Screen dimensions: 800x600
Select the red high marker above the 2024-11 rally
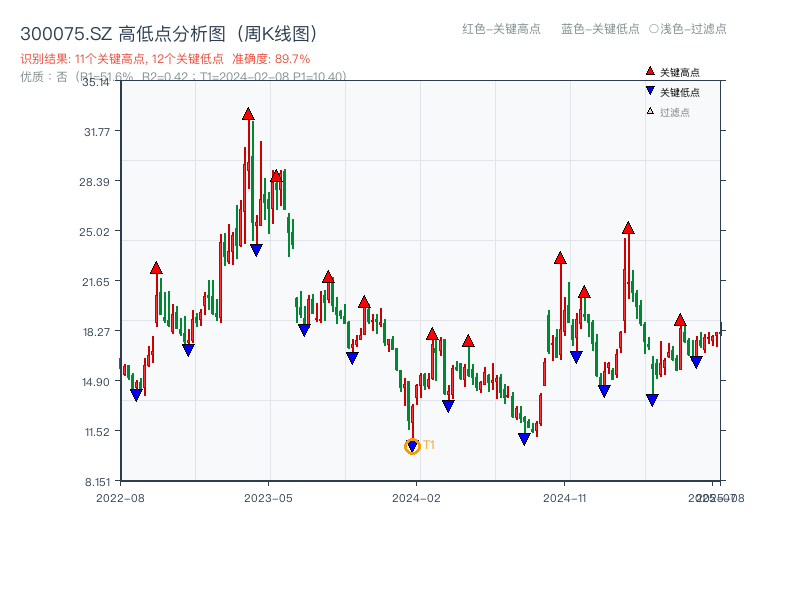[559, 258]
